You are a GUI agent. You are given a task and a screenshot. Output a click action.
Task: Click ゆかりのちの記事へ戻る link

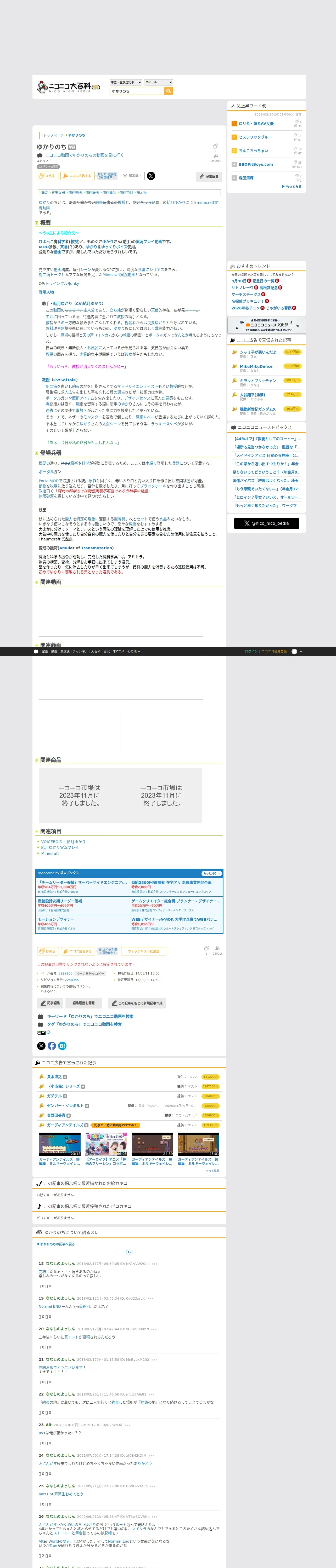coord(56,1244)
